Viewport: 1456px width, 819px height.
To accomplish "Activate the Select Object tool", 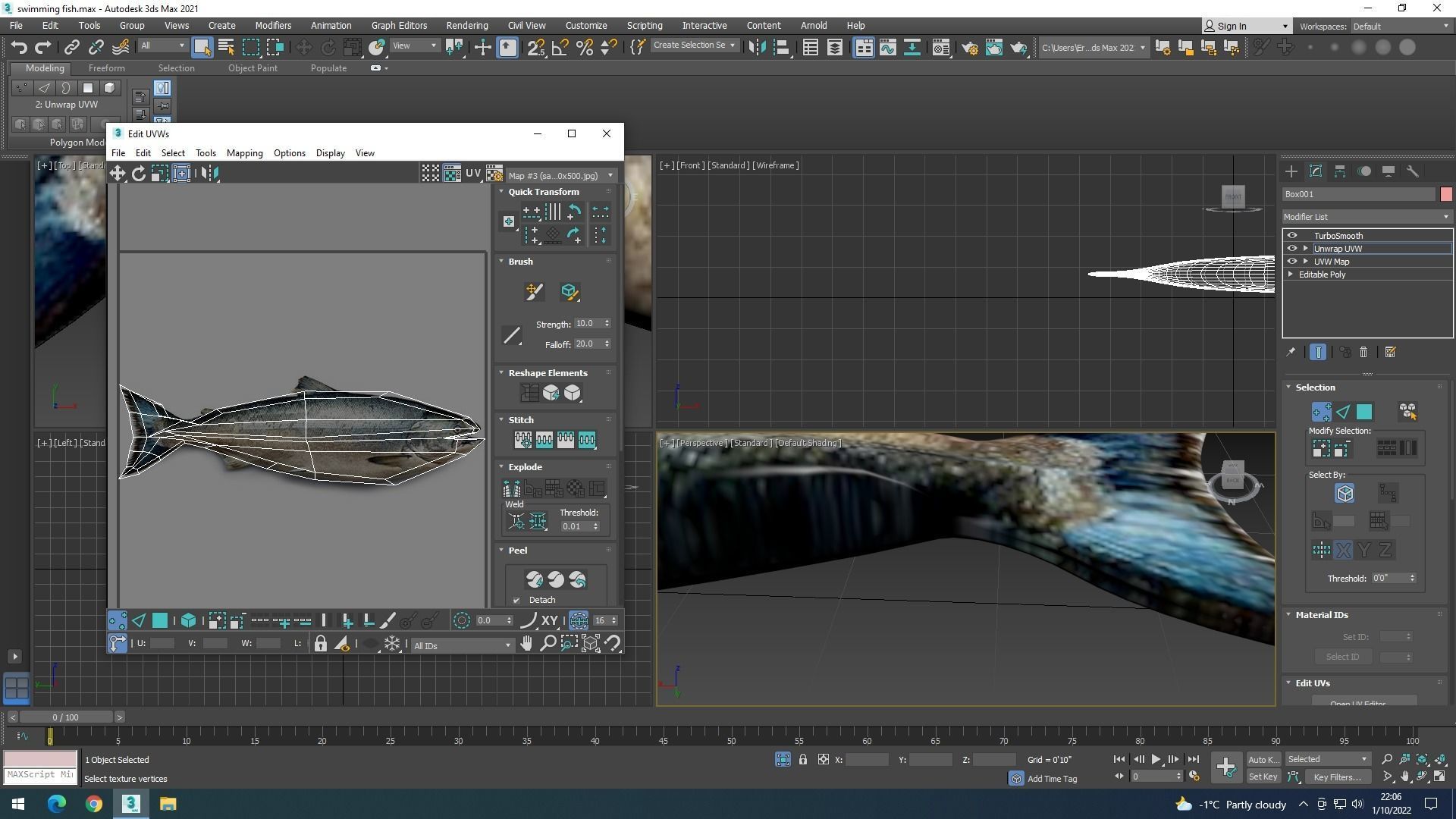I will [x=202, y=48].
